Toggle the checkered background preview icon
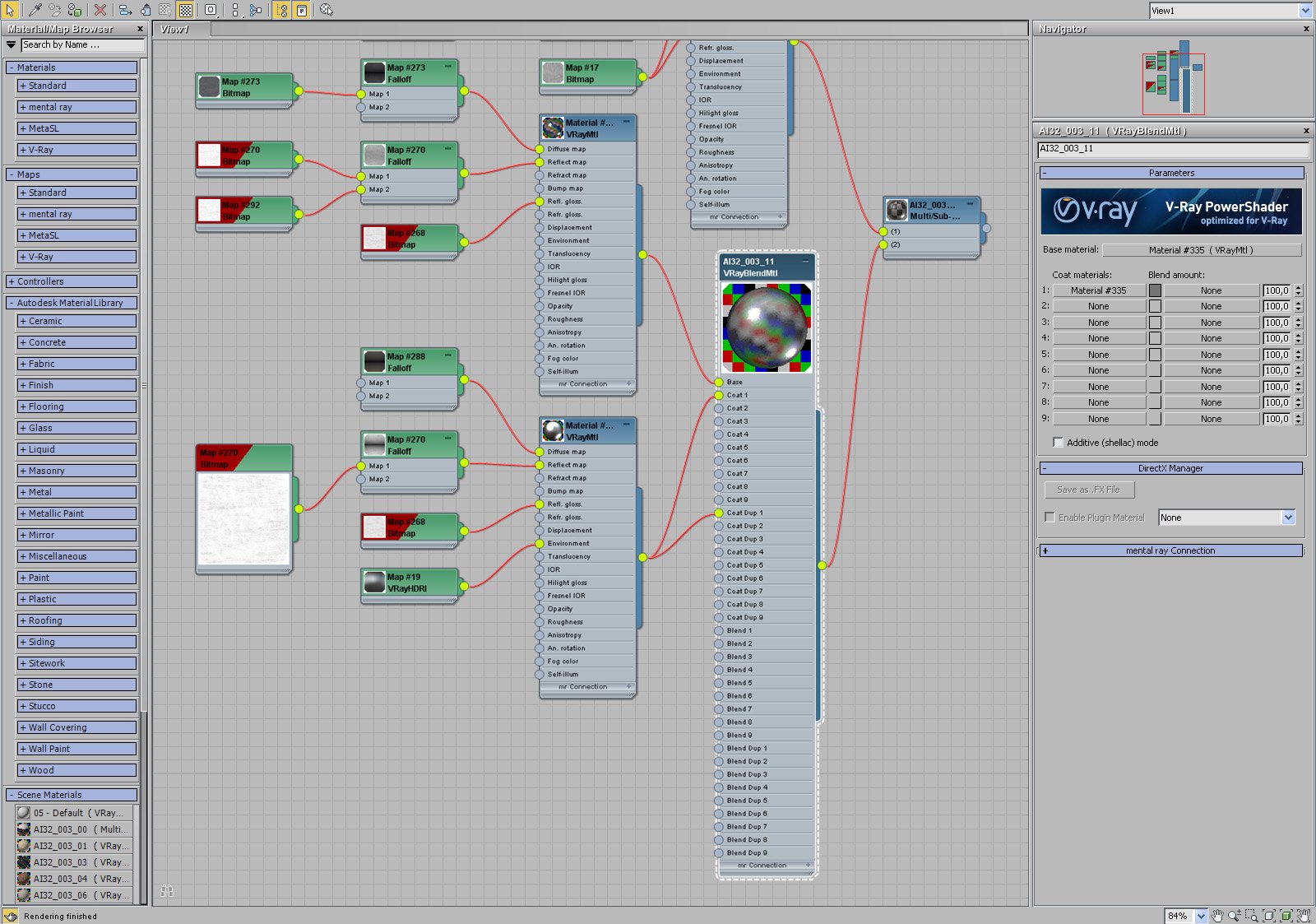Screen dimensions: 1316x924 186,10
